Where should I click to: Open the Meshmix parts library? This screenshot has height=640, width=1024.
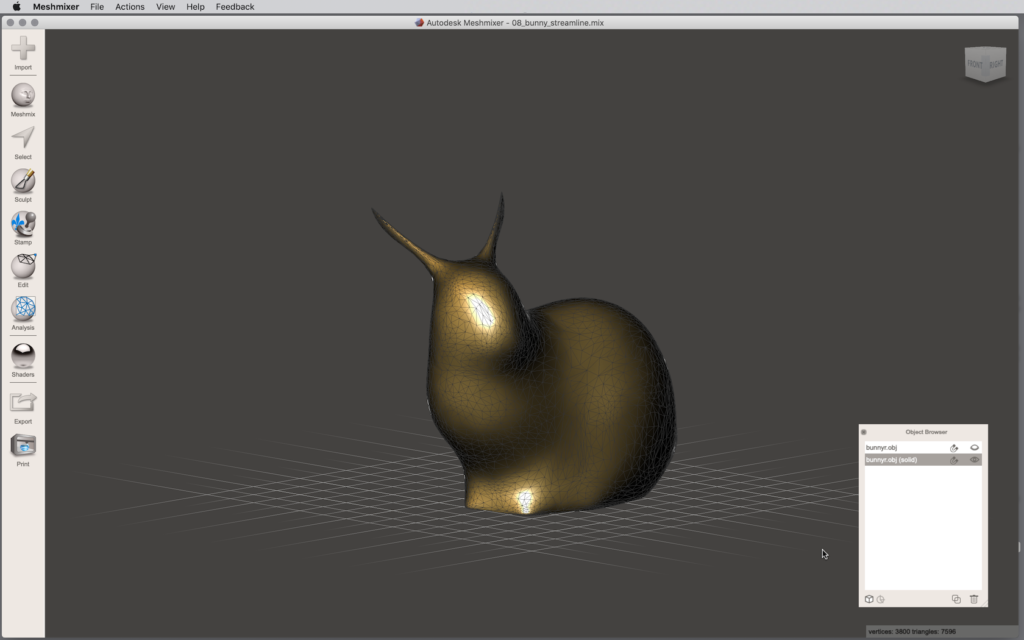22,96
